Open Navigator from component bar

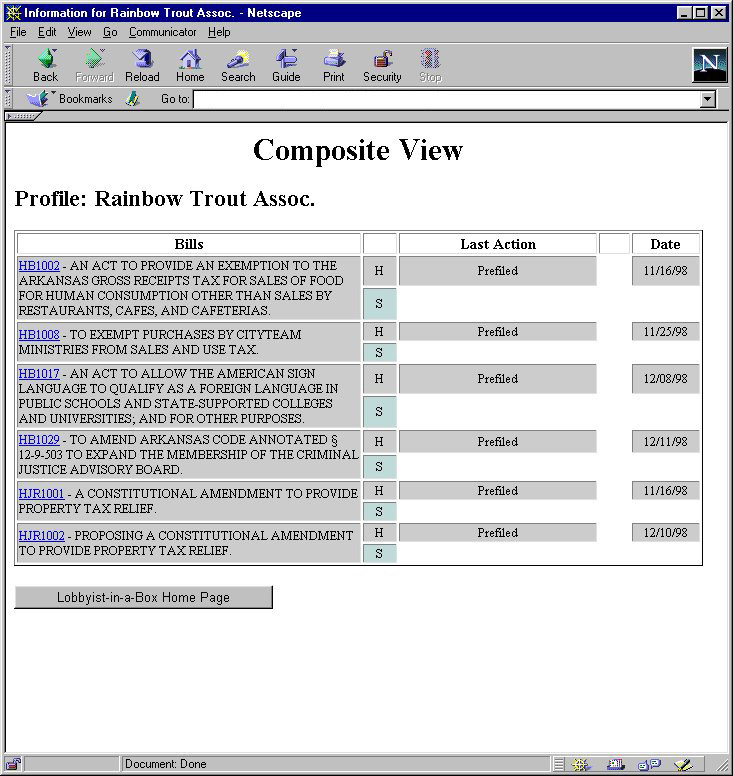(x=581, y=765)
